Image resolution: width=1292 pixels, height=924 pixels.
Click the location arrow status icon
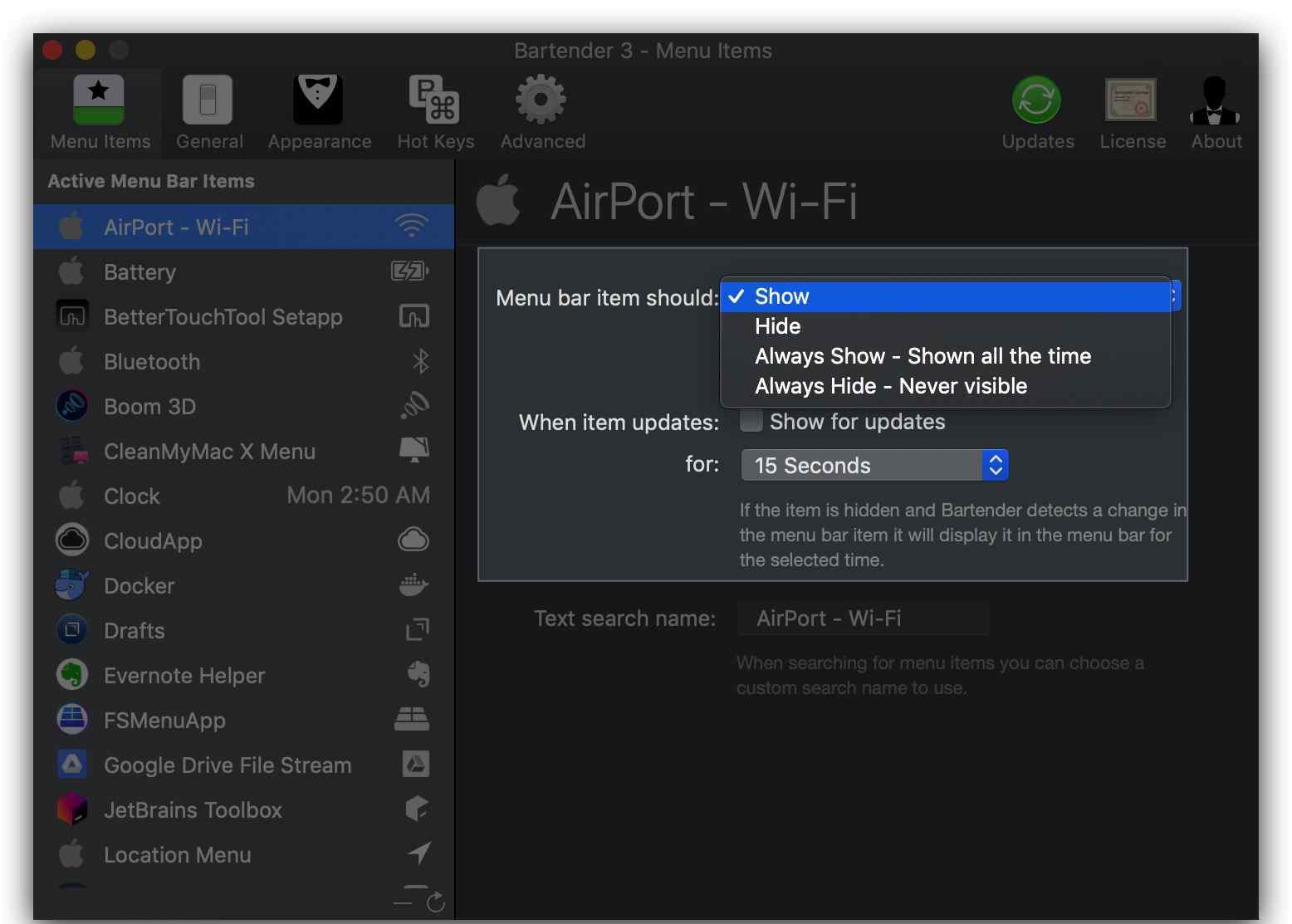(x=419, y=853)
